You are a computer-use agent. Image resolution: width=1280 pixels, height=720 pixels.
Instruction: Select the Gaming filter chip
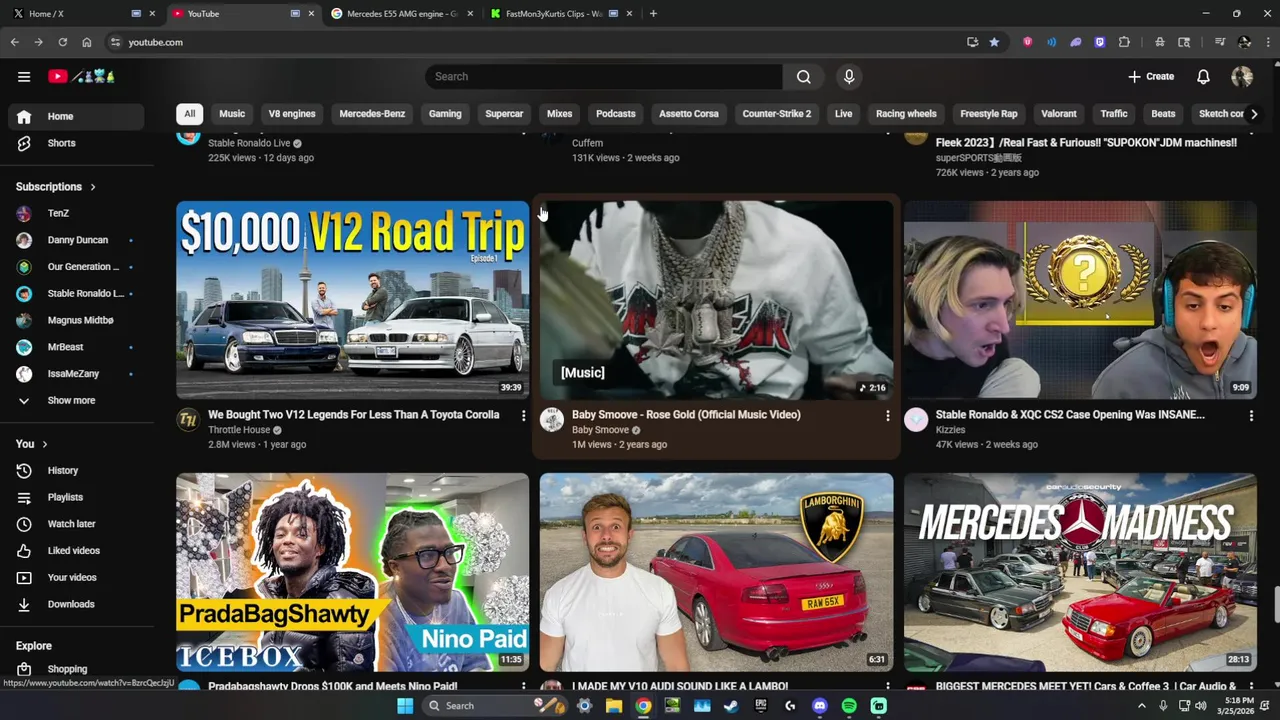(x=445, y=113)
